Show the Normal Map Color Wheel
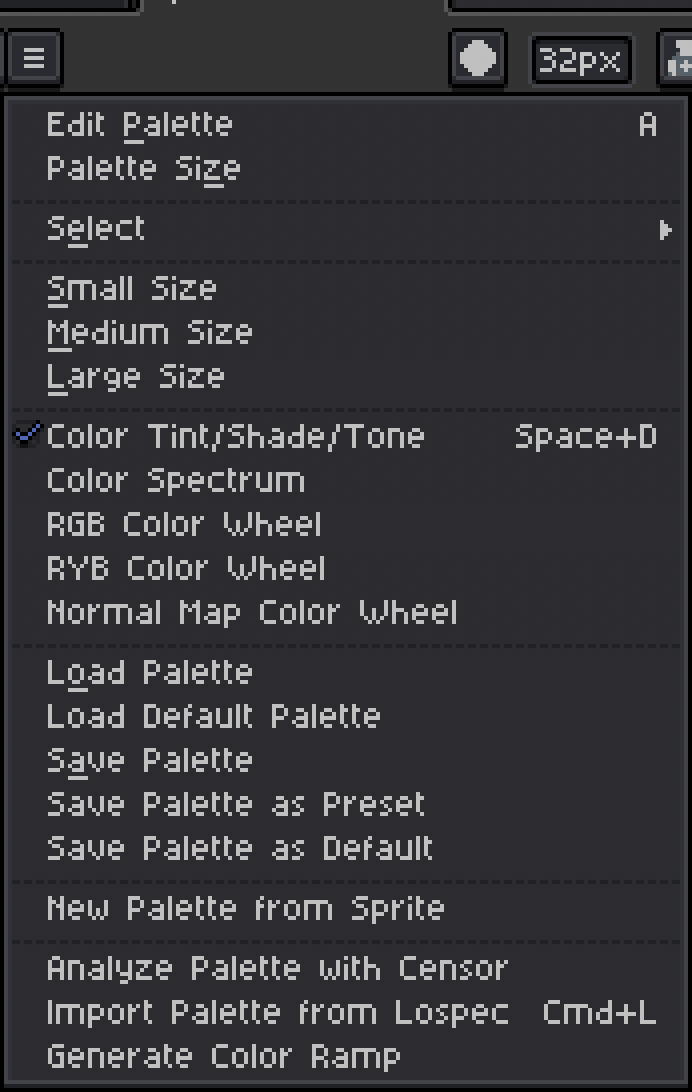 (x=346, y=612)
